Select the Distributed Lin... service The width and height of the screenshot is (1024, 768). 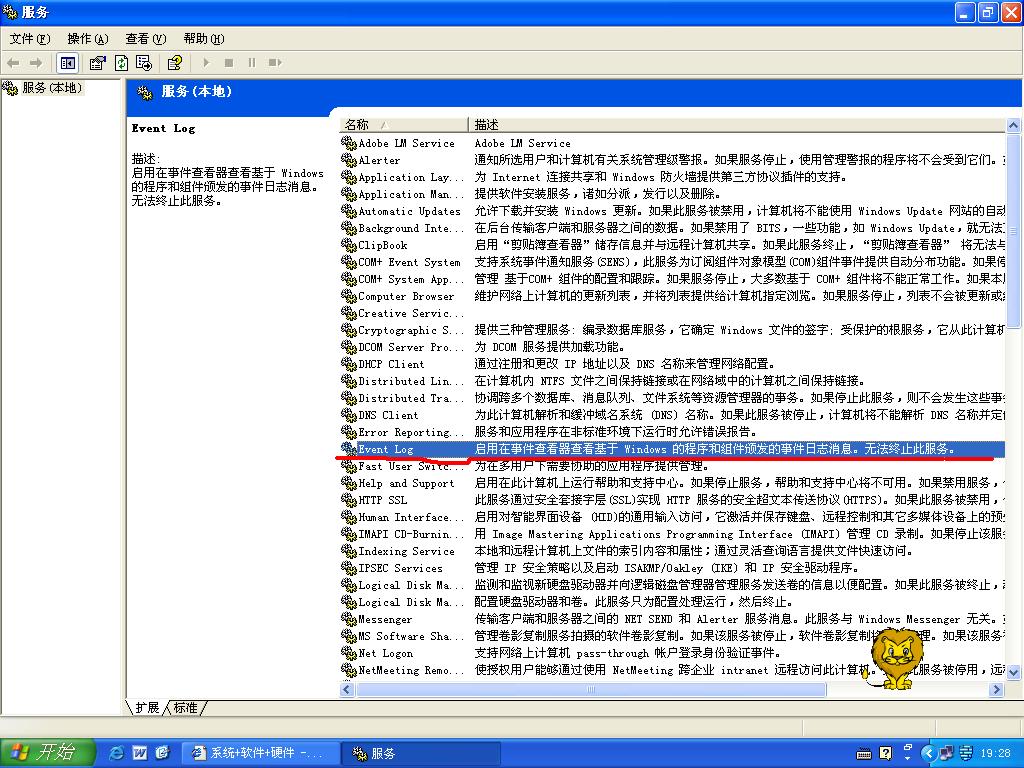(672, 381)
